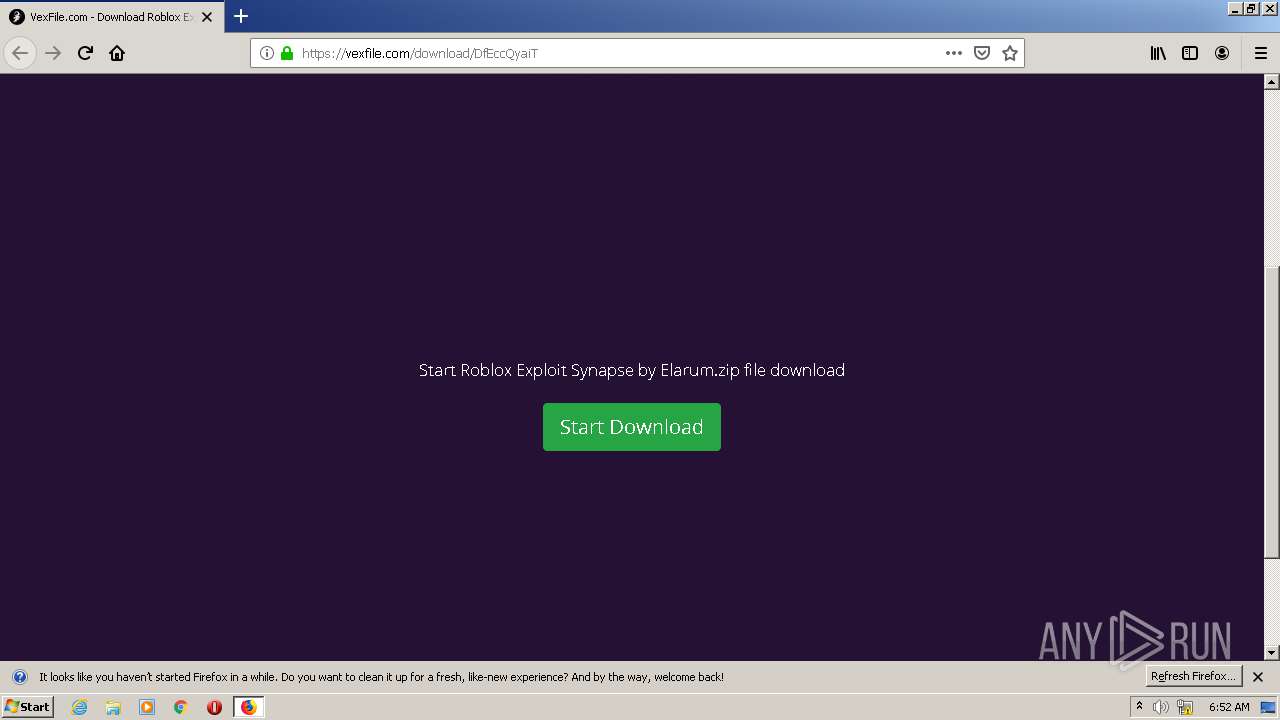Viewport: 1280px width, 720px height.
Task: Open the Firefox account icon
Action: [1222, 53]
